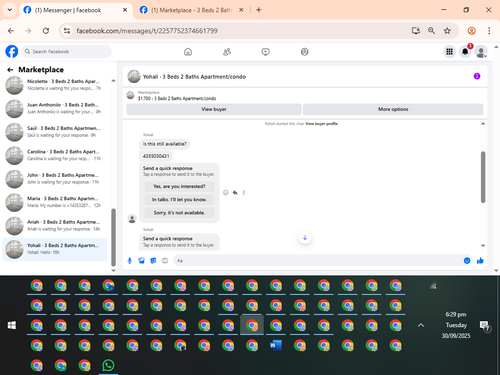Open the Watch video icon

(x=266, y=52)
